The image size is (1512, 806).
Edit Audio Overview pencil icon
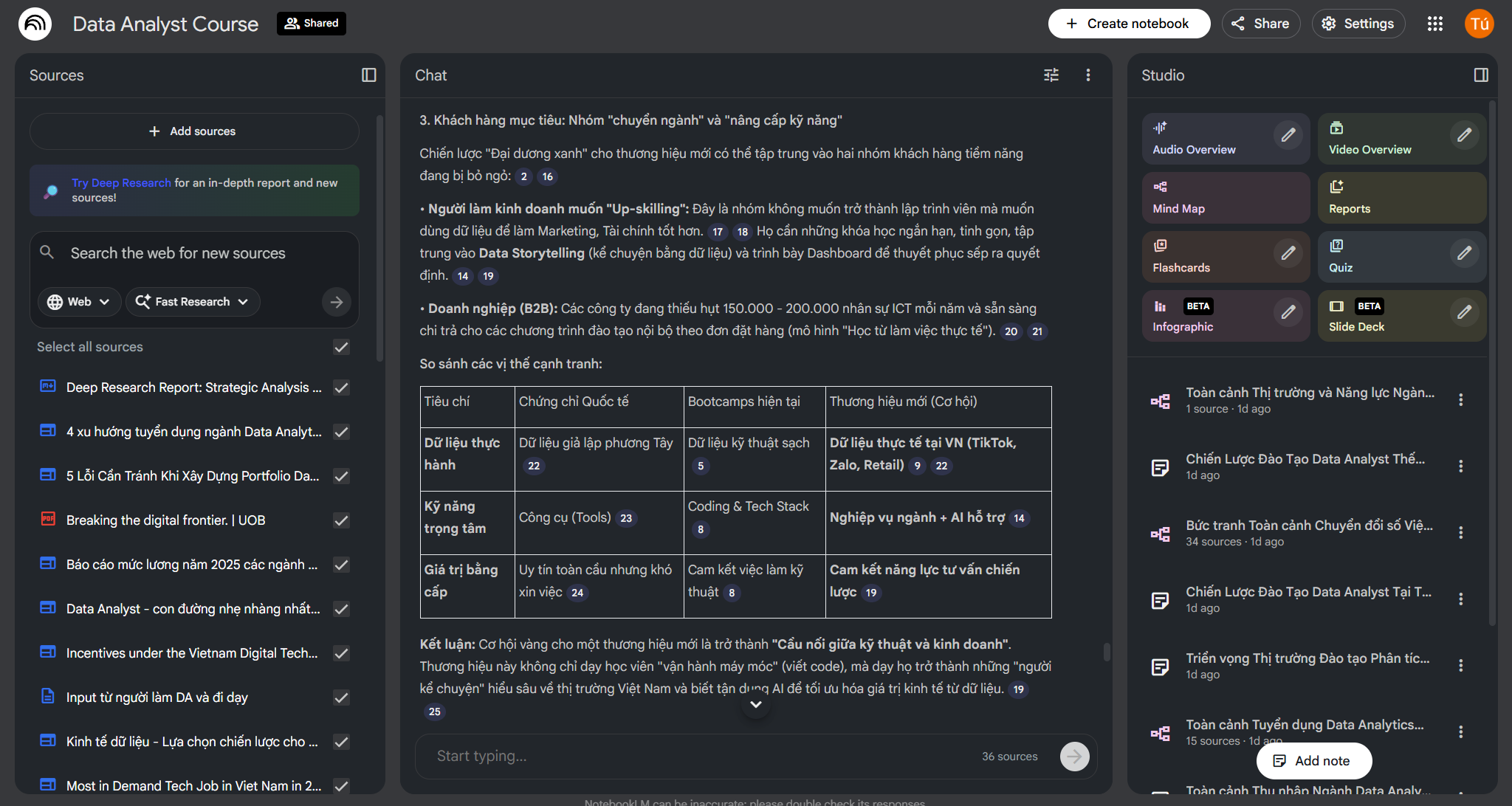point(1288,135)
